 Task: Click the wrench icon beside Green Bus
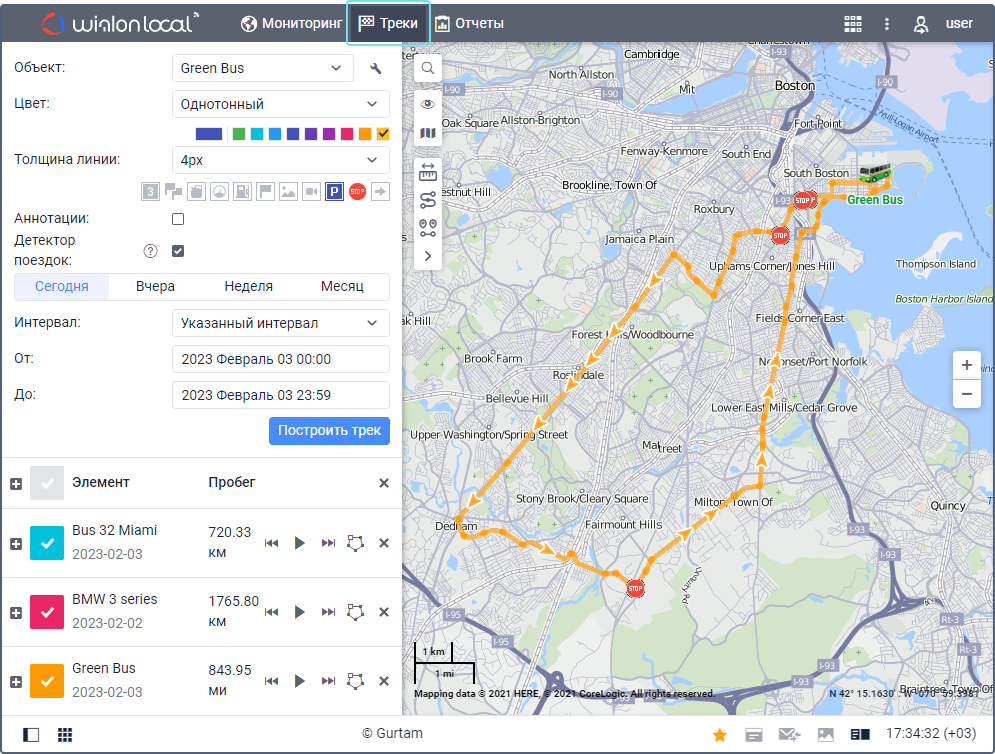tap(376, 69)
